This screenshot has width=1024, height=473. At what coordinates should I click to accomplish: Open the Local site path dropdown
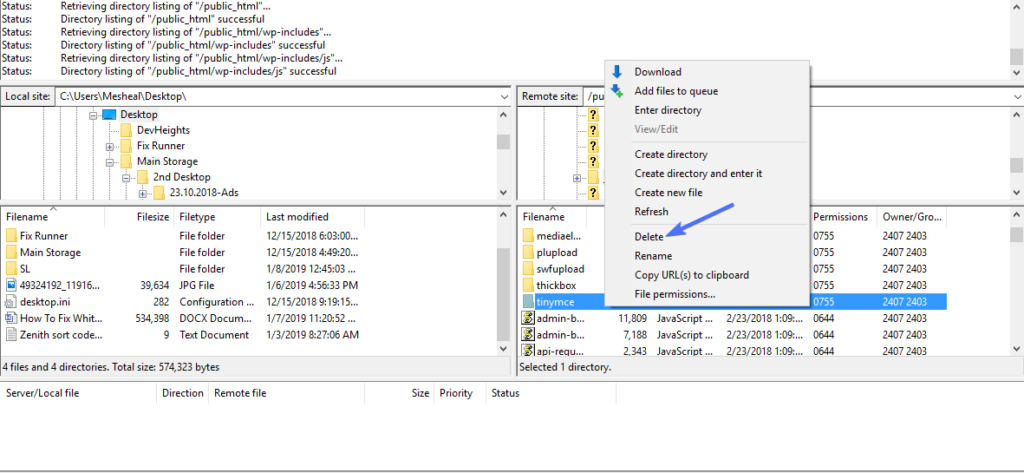(x=502, y=96)
